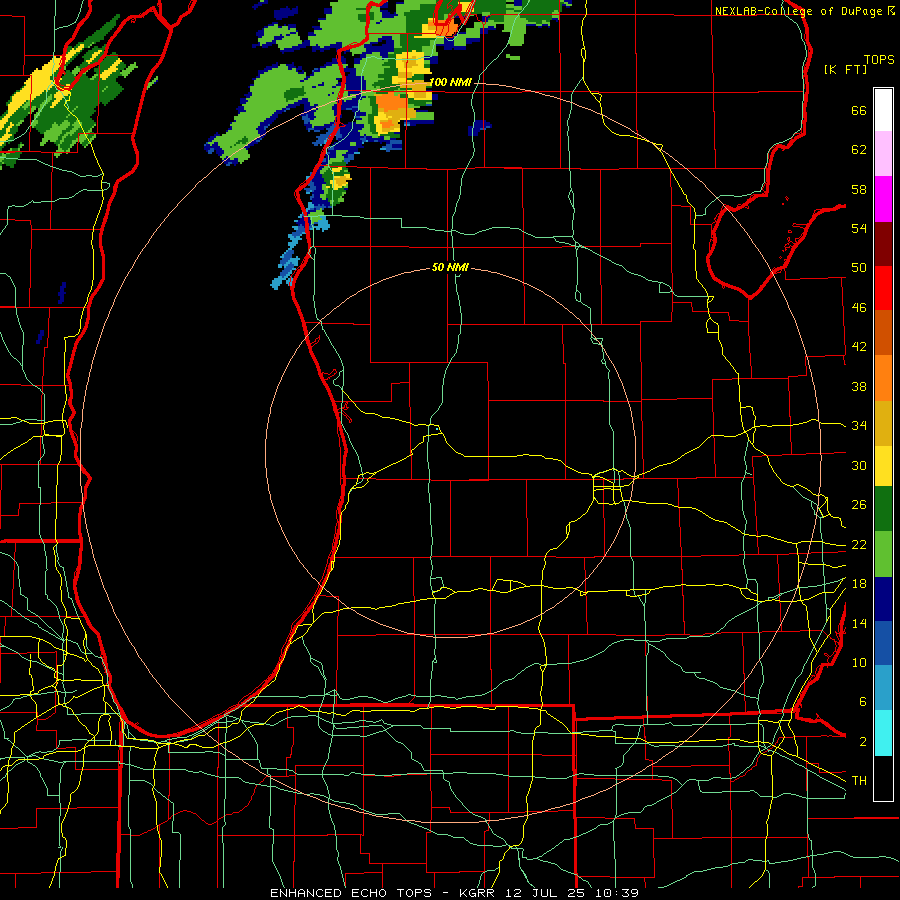900x900 pixels.
Task: Click the TH threshold legend label
Action: (859, 781)
